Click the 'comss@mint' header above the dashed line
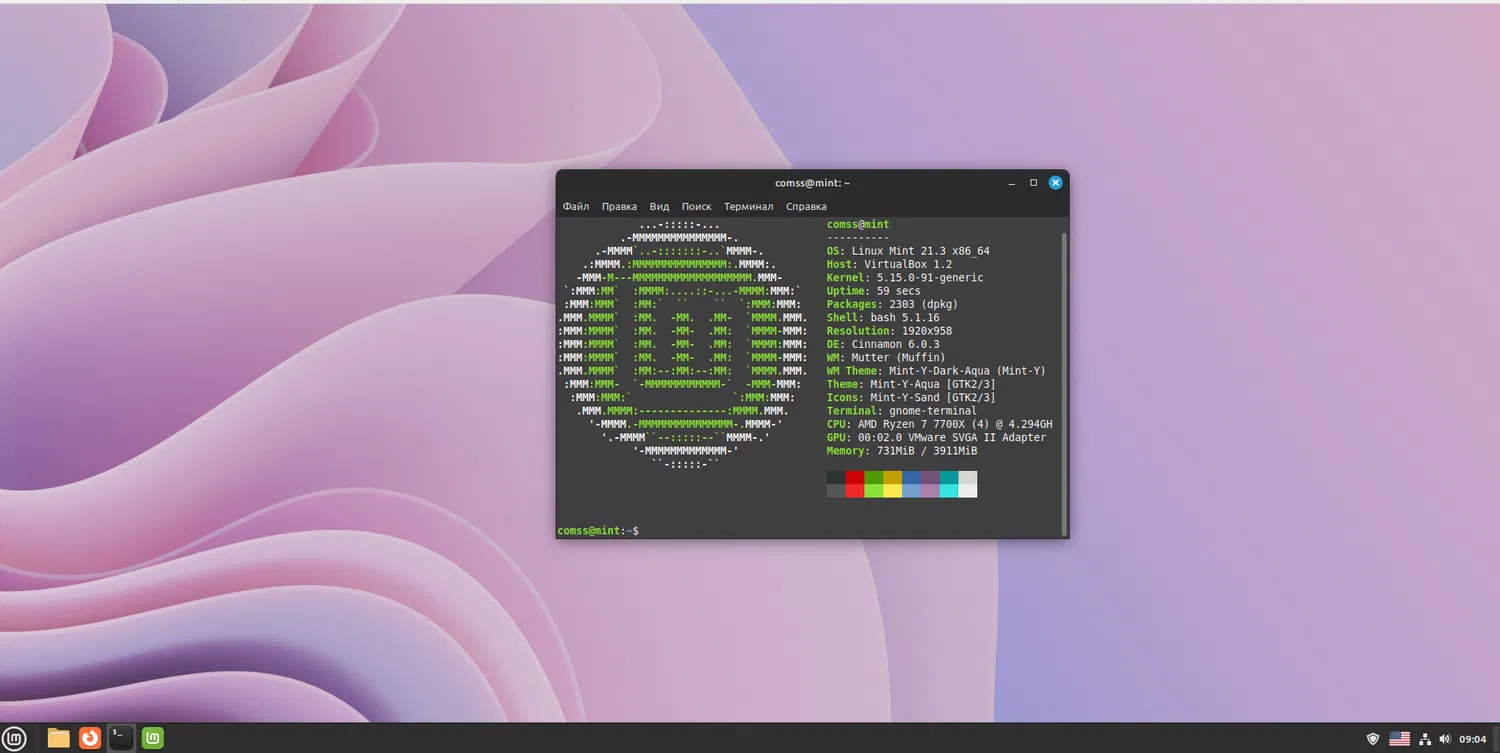Viewport: 1500px width, 753px height. pos(858,225)
